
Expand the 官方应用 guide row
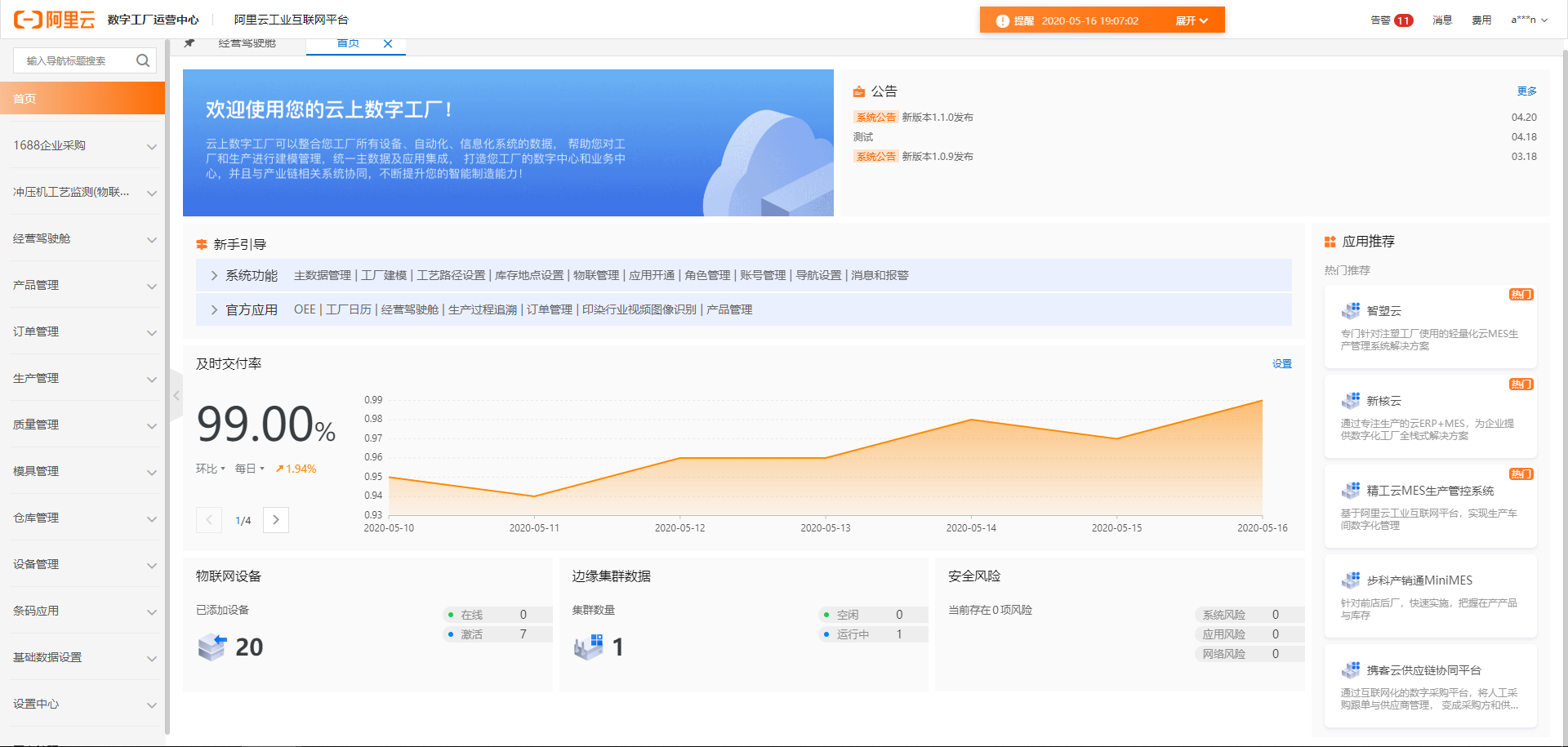click(x=214, y=310)
